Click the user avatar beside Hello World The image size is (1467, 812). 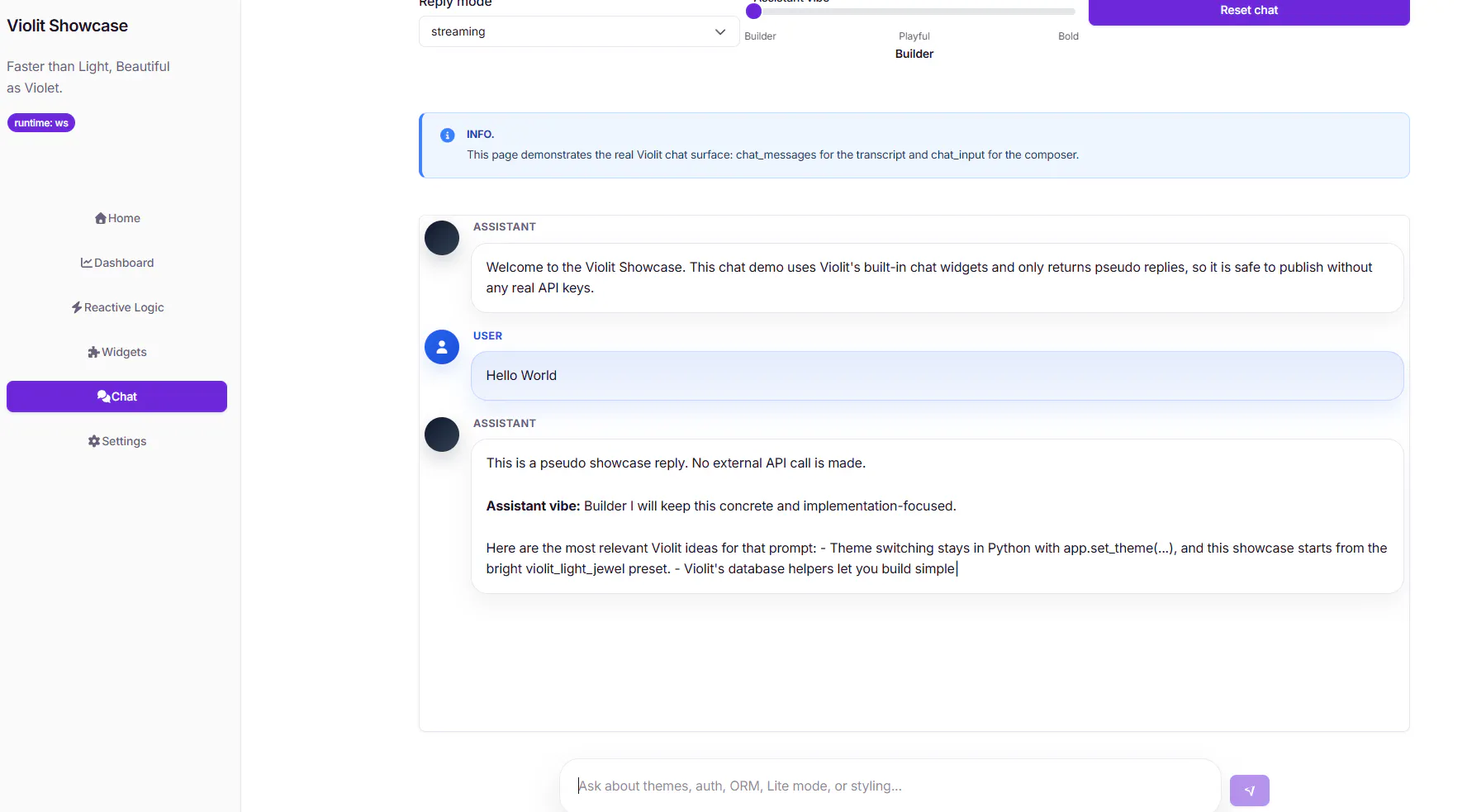[442, 347]
